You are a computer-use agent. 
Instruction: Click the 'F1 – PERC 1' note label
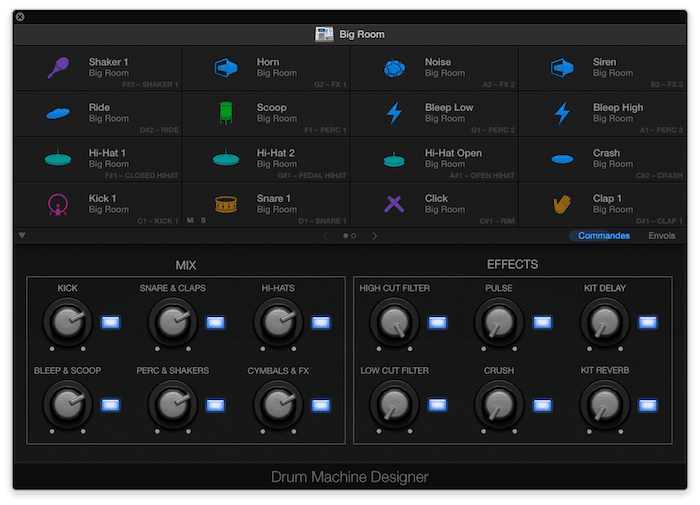tap(325, 130)
